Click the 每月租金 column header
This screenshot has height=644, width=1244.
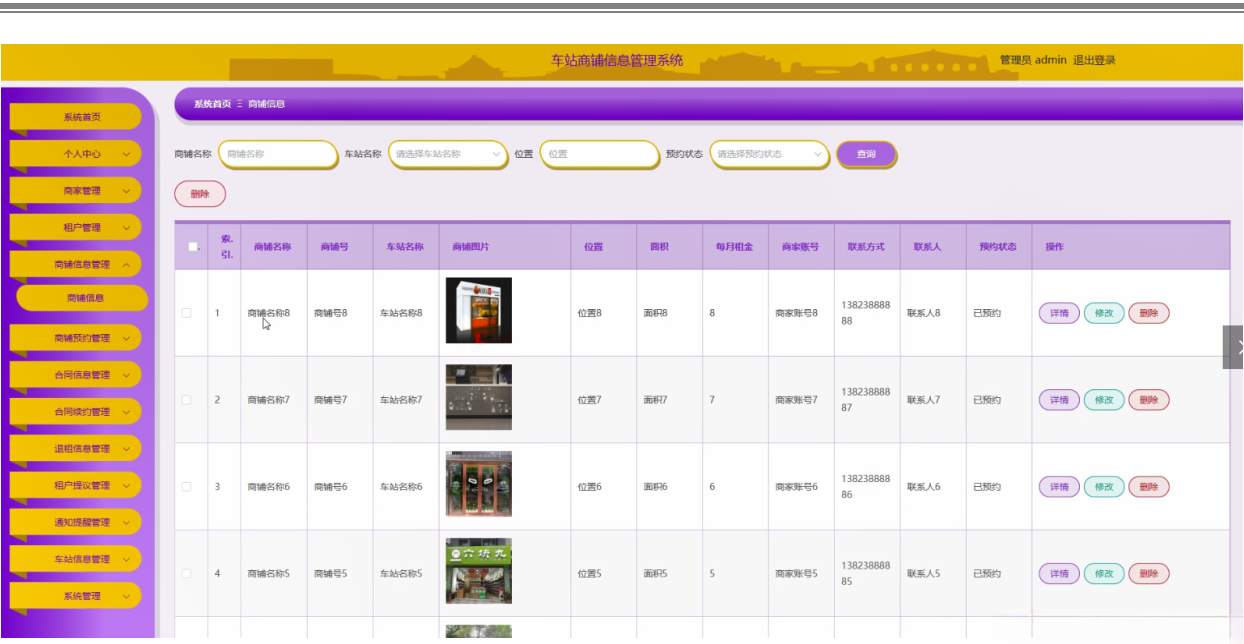(734, 247)
